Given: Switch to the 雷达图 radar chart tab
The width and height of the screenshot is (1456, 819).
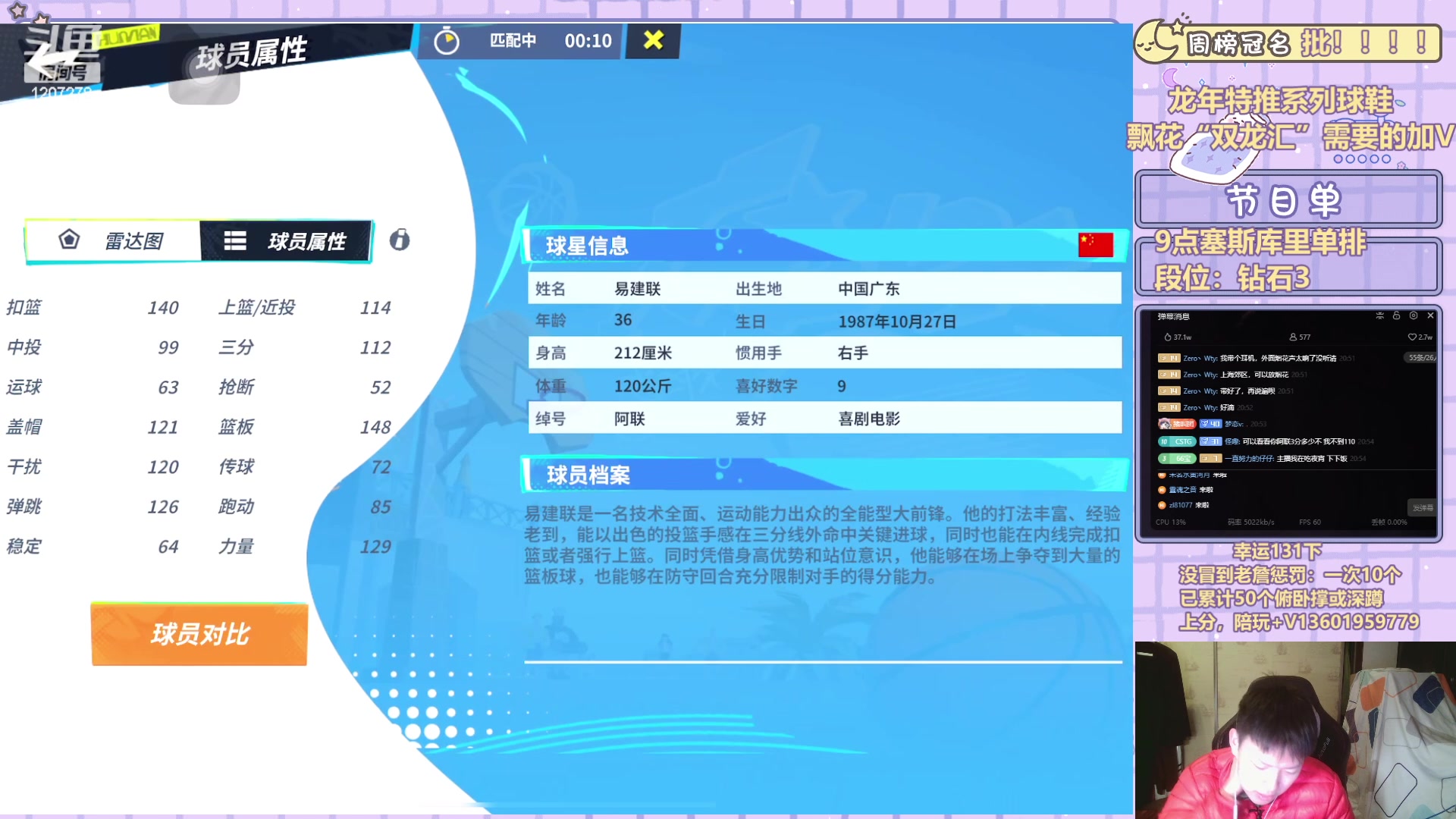Looking at the screenshot, I should (x=112, y=241).
